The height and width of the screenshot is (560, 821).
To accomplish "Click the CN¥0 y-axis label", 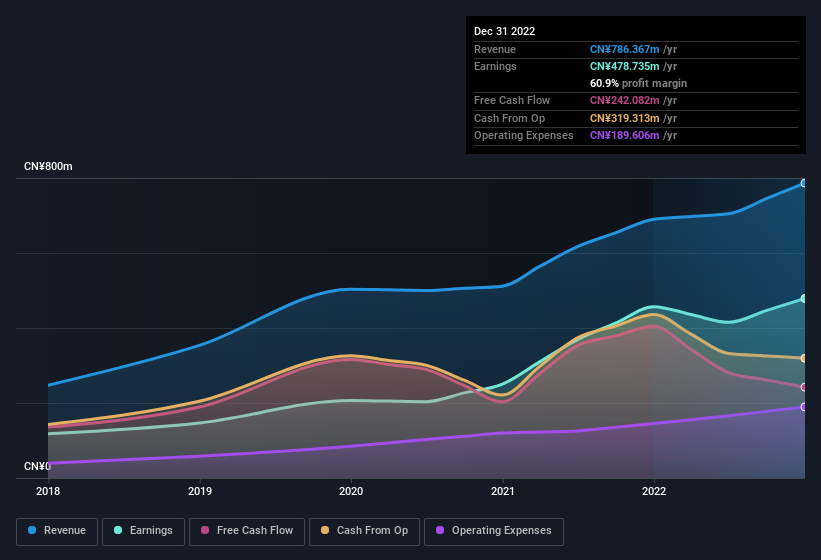I will [37, 466].
